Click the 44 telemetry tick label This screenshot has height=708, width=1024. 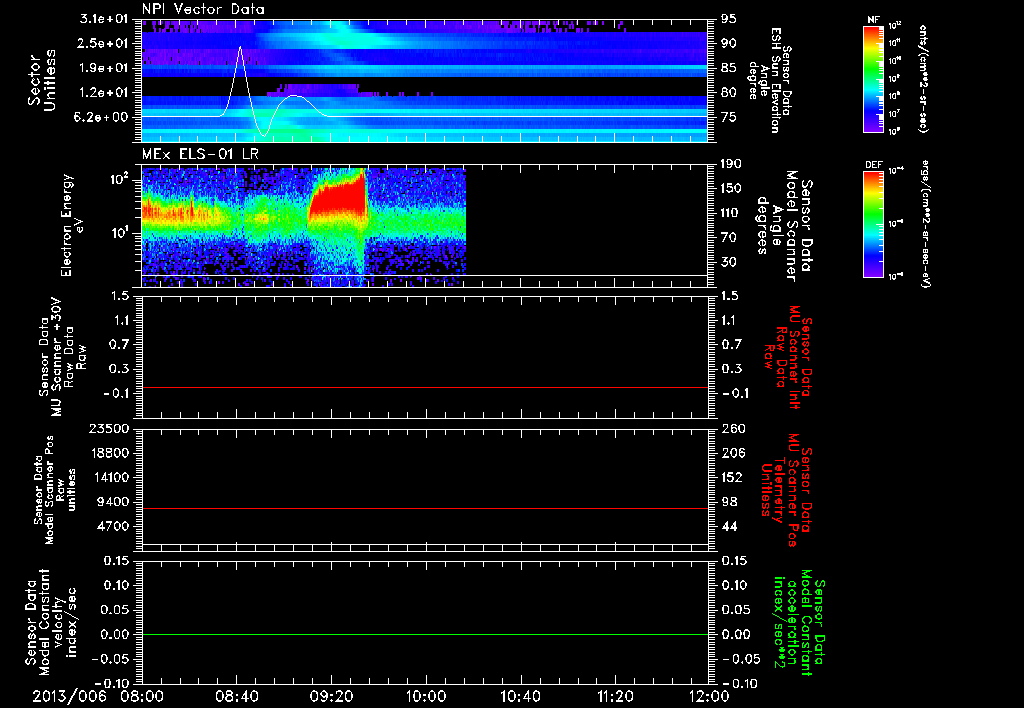tap(729, 526)
